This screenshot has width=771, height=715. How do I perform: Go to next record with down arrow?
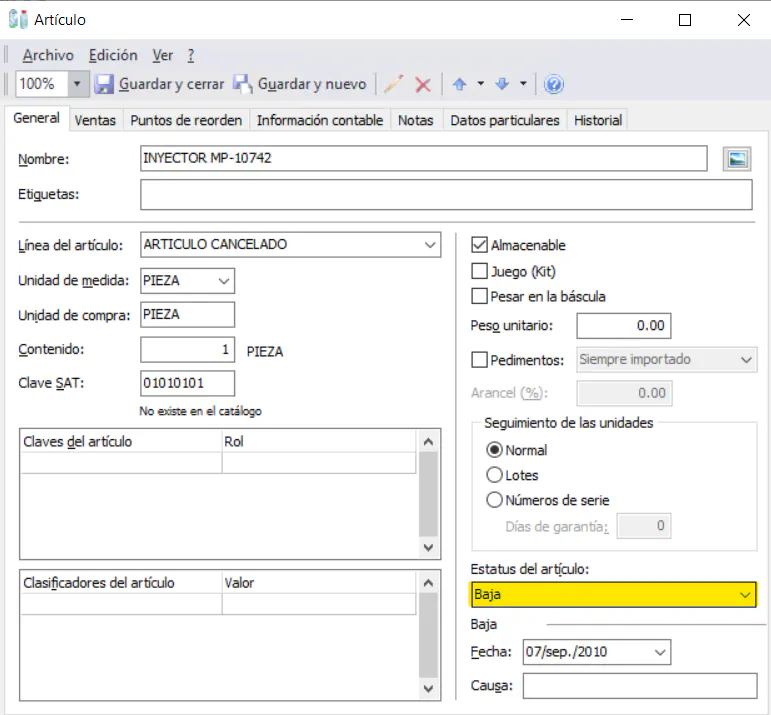click(x=502, y=84)
